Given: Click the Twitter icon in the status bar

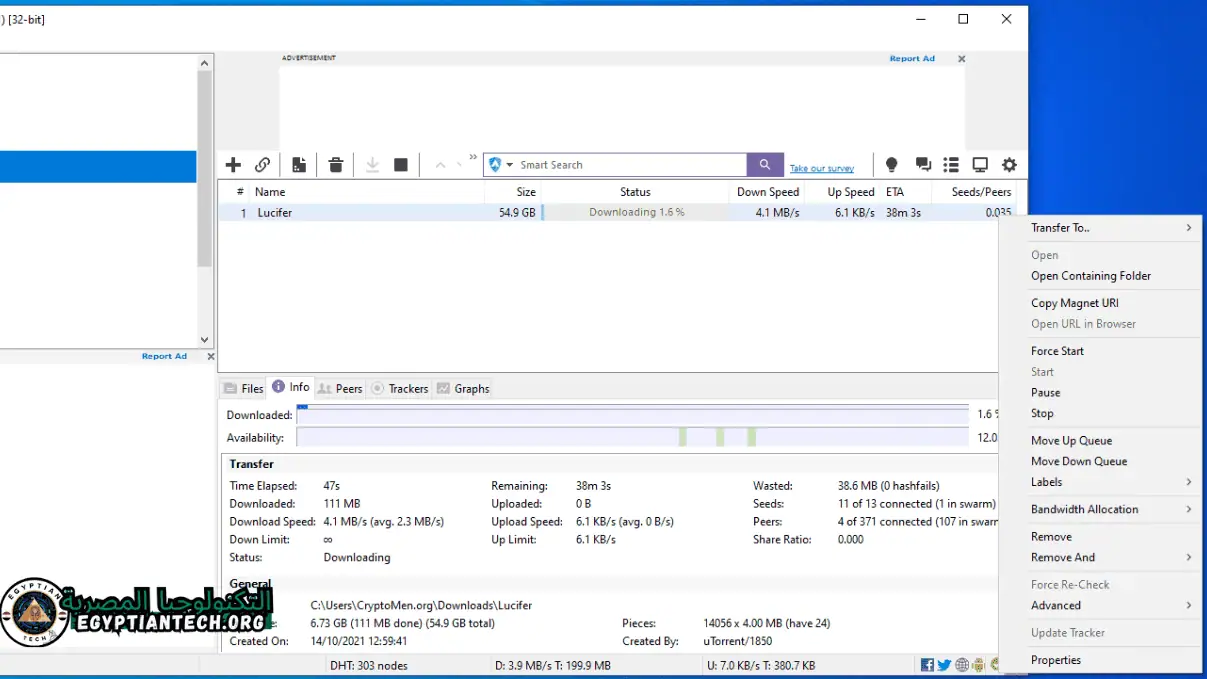Looking at the screenshot, I should [942, 664].
